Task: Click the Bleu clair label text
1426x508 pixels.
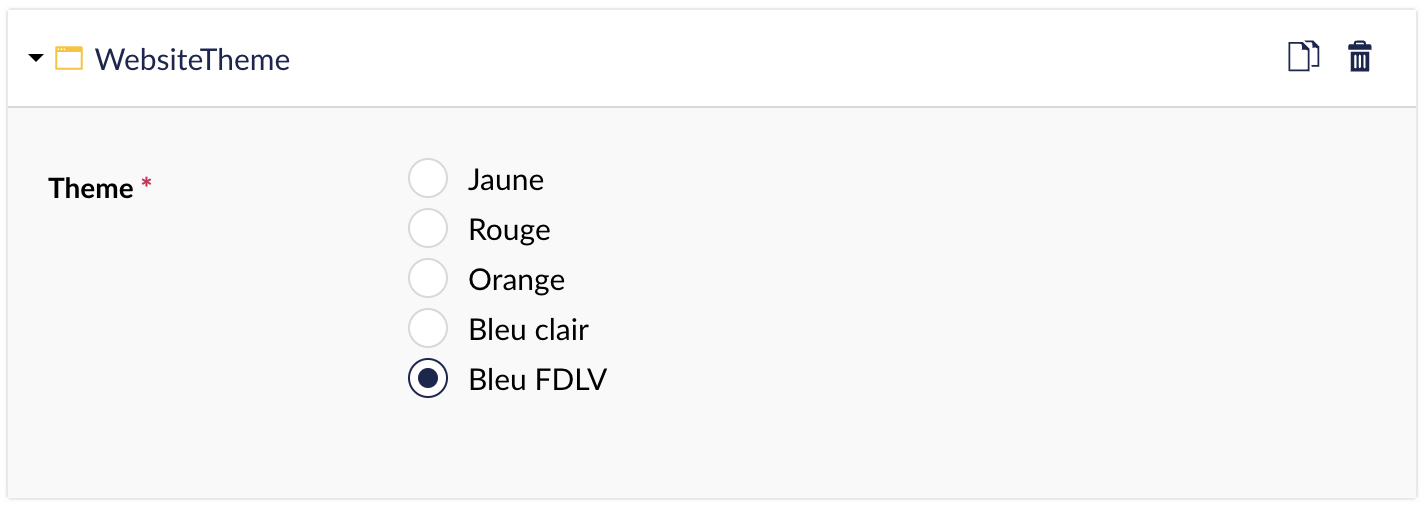Action: [528, 329]
